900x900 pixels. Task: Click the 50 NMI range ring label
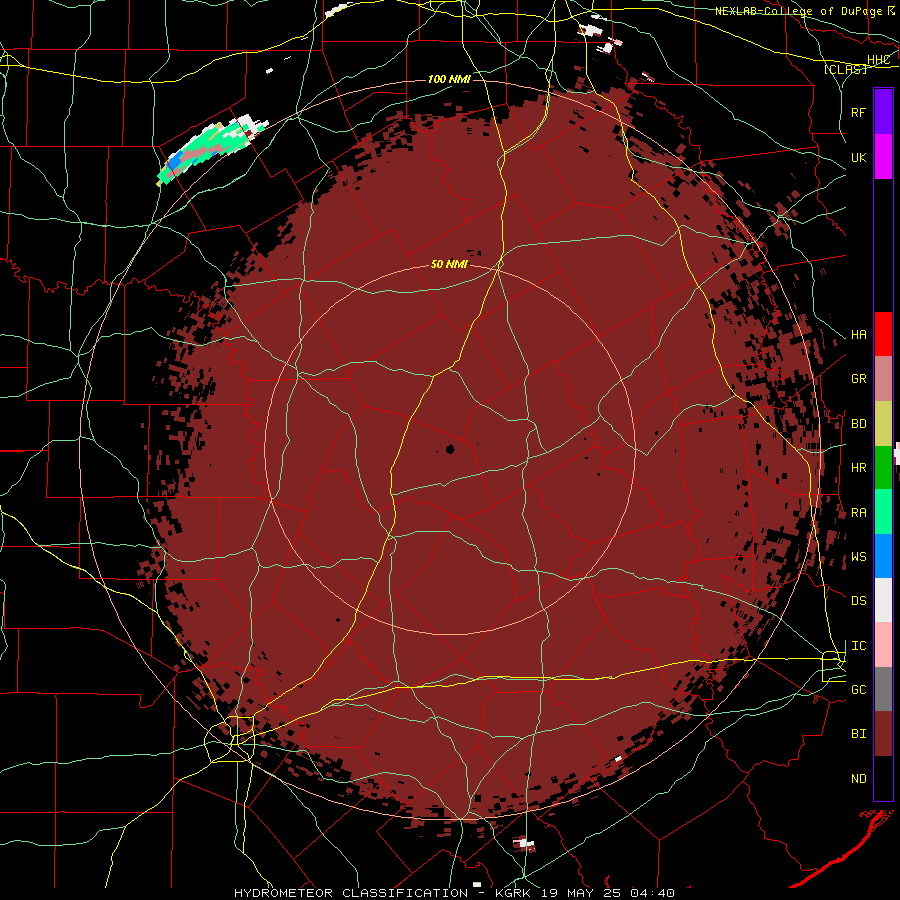point(449,265)
